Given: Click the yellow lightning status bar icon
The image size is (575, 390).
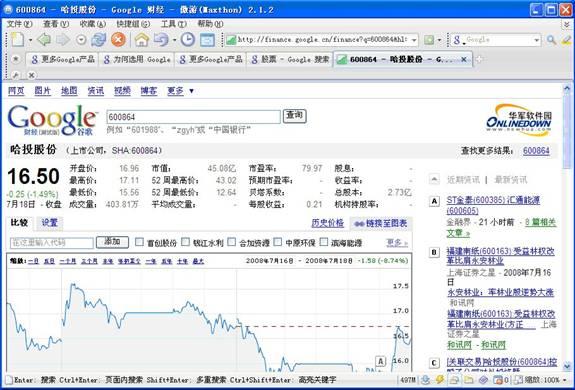Looking at the screenshot, I should click(439, 380).
